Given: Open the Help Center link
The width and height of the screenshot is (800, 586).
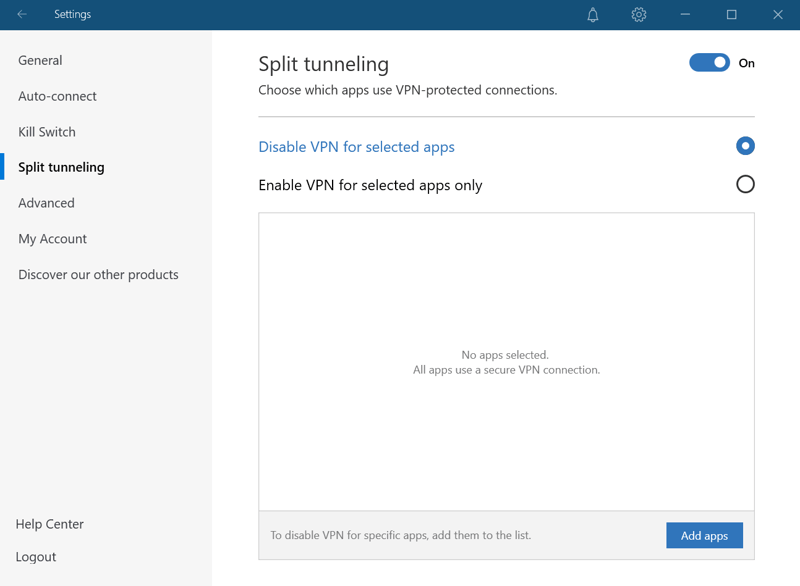Looking at the screenshot, I should [x=49, y=524].
